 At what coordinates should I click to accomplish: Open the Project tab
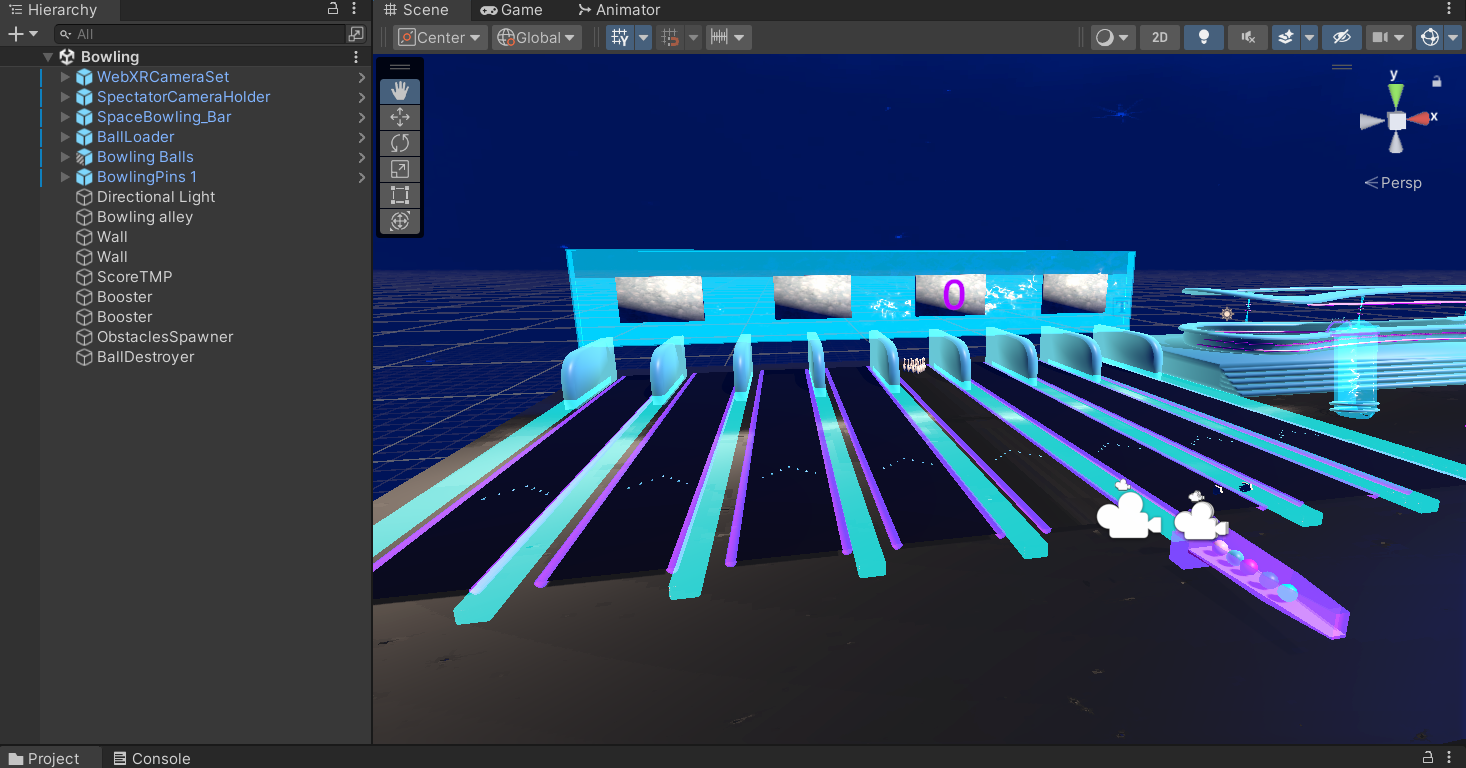pyautogui.click(x=44, y=758)
